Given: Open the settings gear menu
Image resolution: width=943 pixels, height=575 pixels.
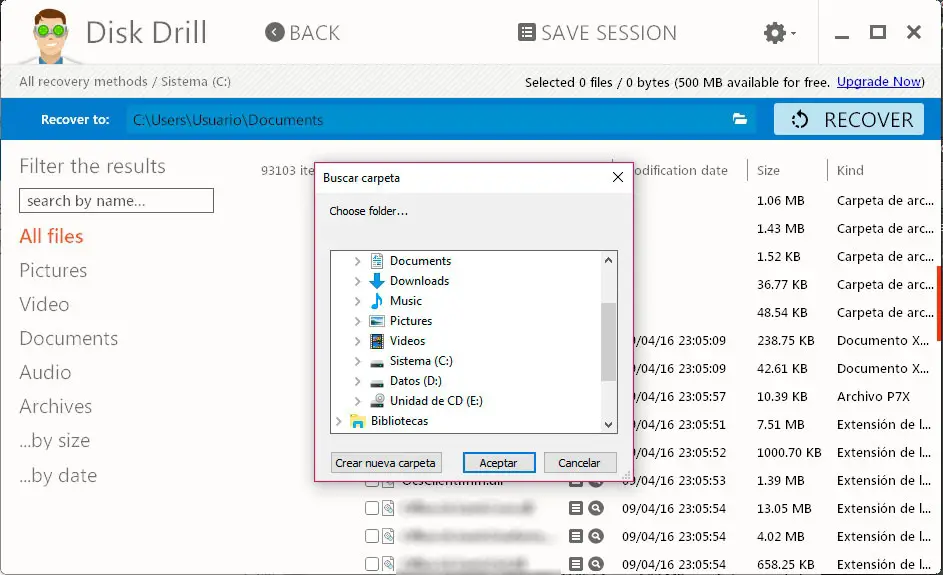Looking at the screenshot, I should point(779,33).
